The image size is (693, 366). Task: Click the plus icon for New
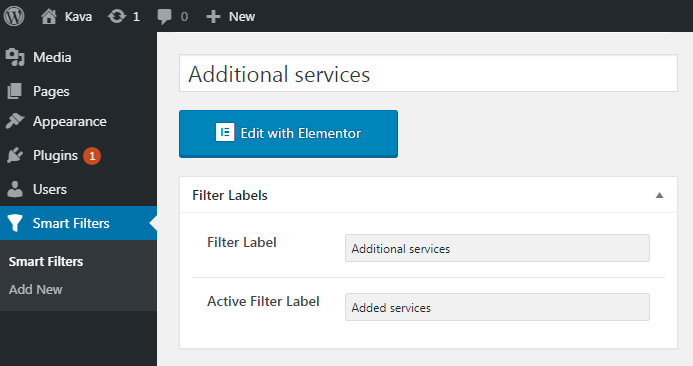point(213,17)
